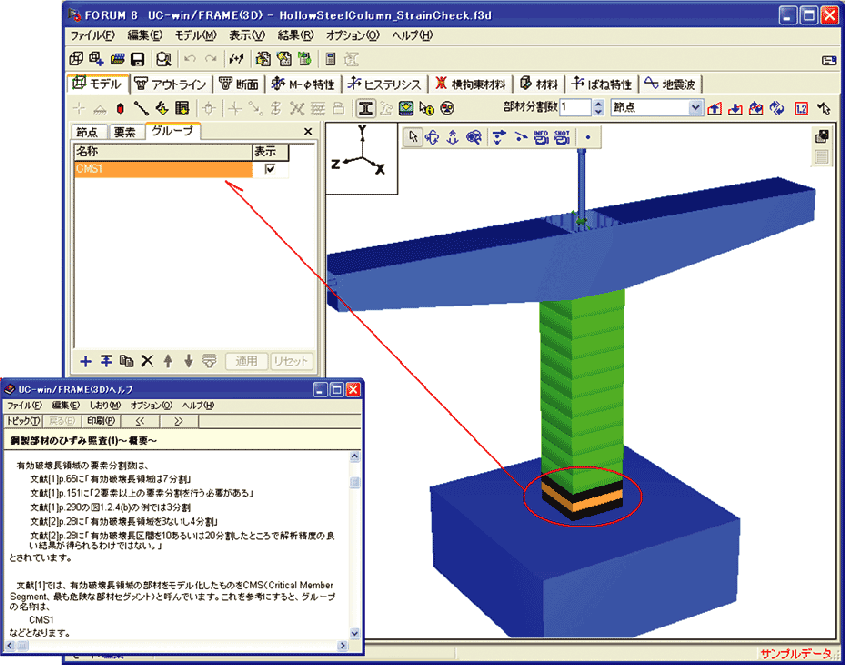Switch to the 横拘束材料 tab

(470, 84)
